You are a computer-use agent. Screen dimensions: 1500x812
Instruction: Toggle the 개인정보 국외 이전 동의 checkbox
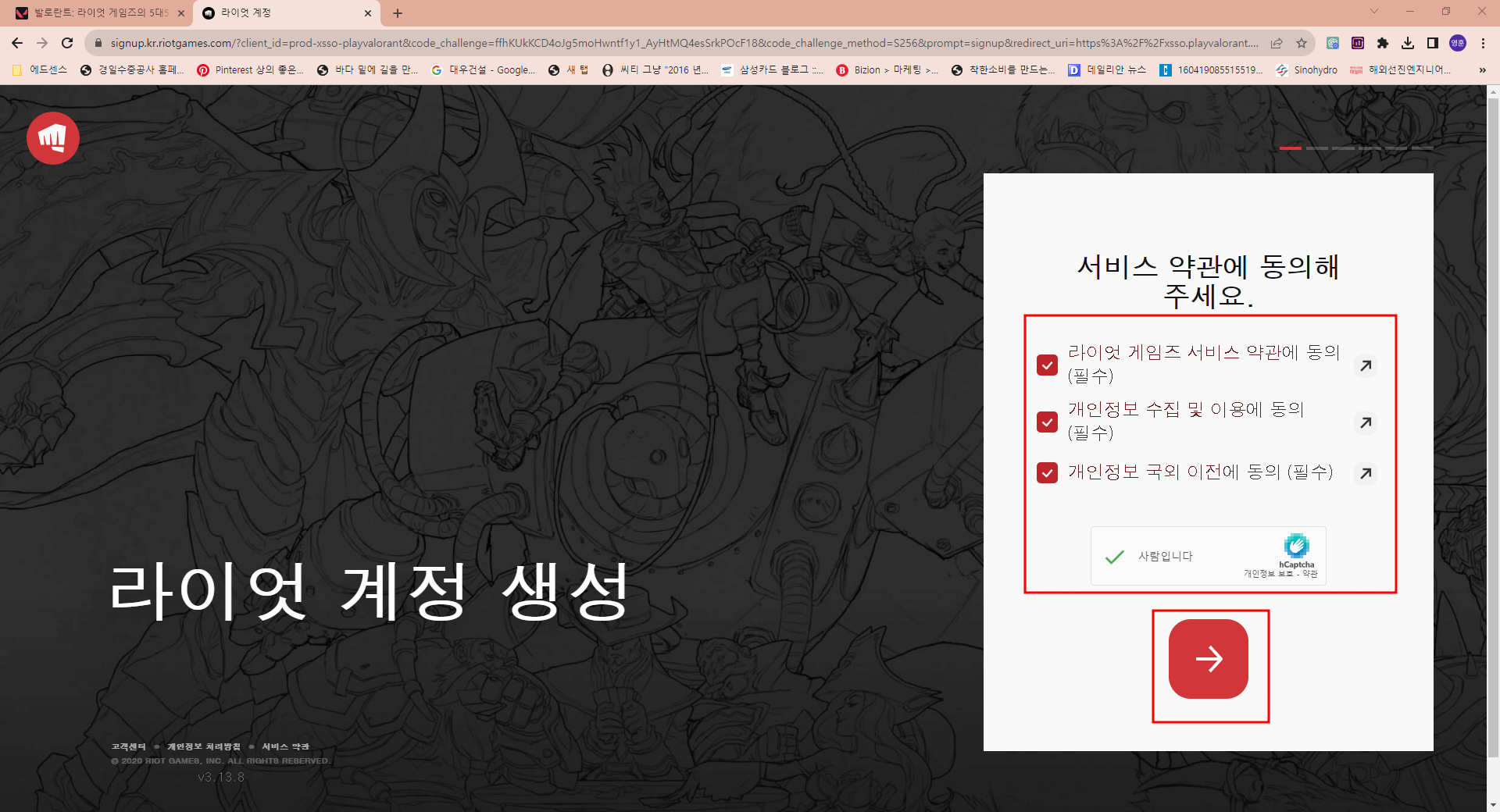click(x=1047, y=472)
